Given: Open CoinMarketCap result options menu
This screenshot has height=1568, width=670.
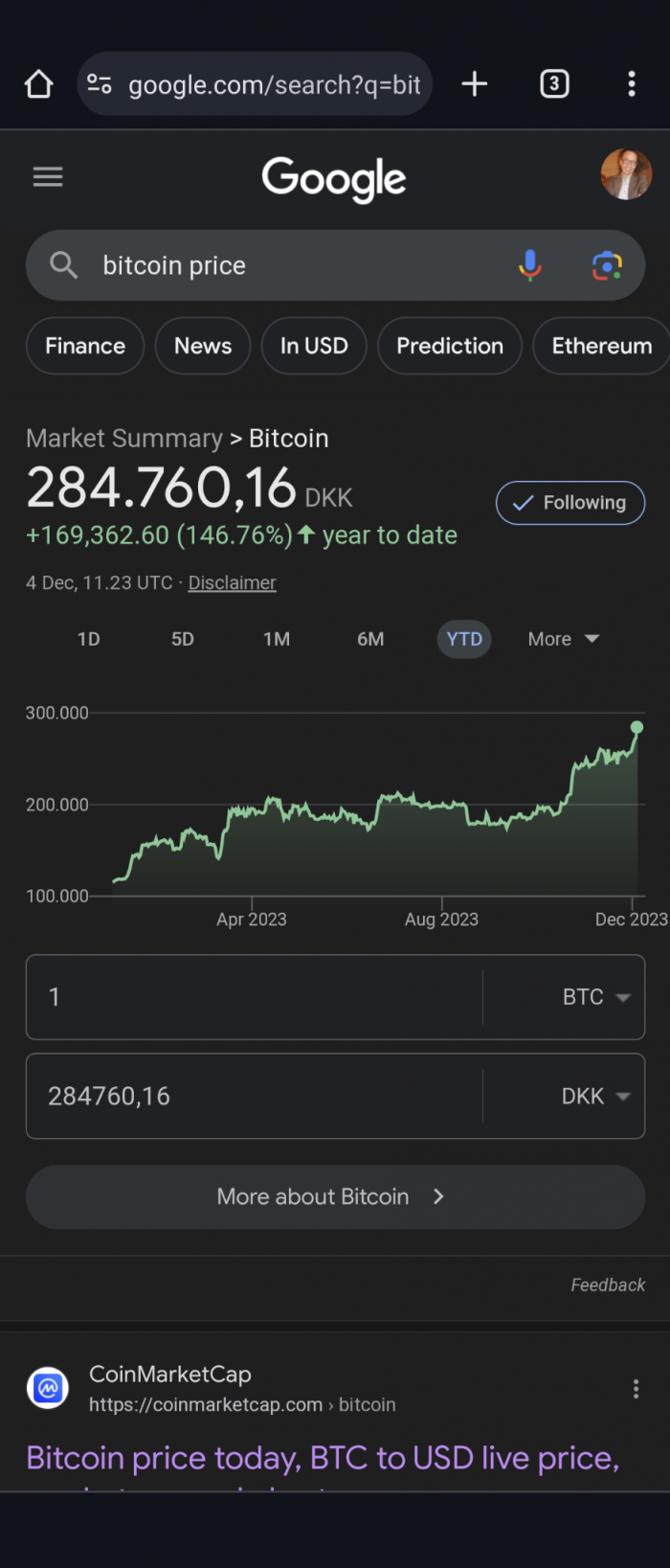Looking at the screenshot, I should tap(636, 1389).
